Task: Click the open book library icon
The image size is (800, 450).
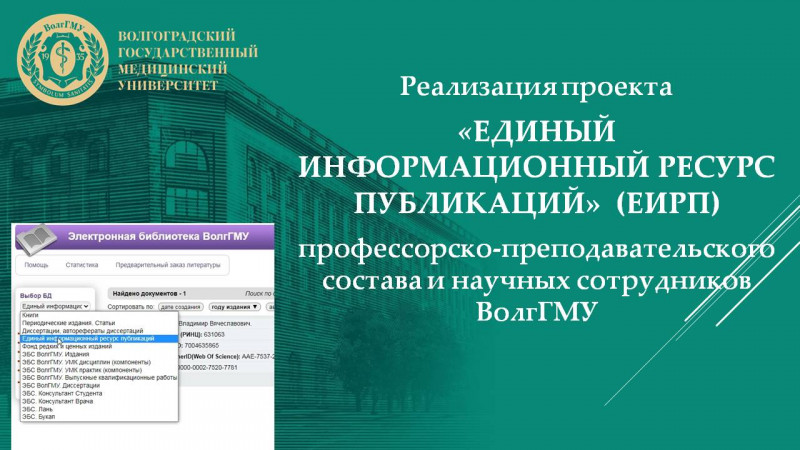Action: (x=37, y=239)
